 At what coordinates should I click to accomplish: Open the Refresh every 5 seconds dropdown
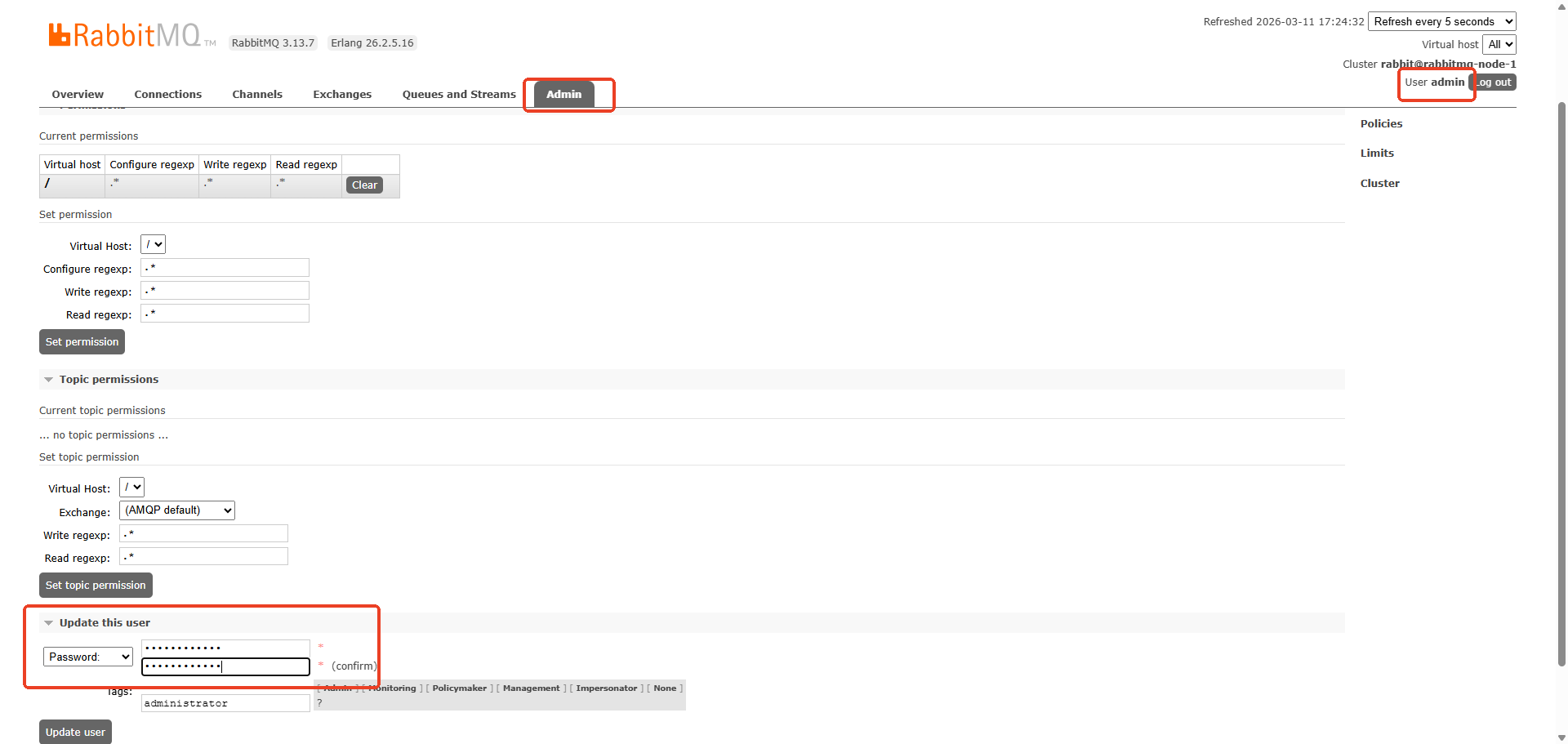(x=1441, y=22)
